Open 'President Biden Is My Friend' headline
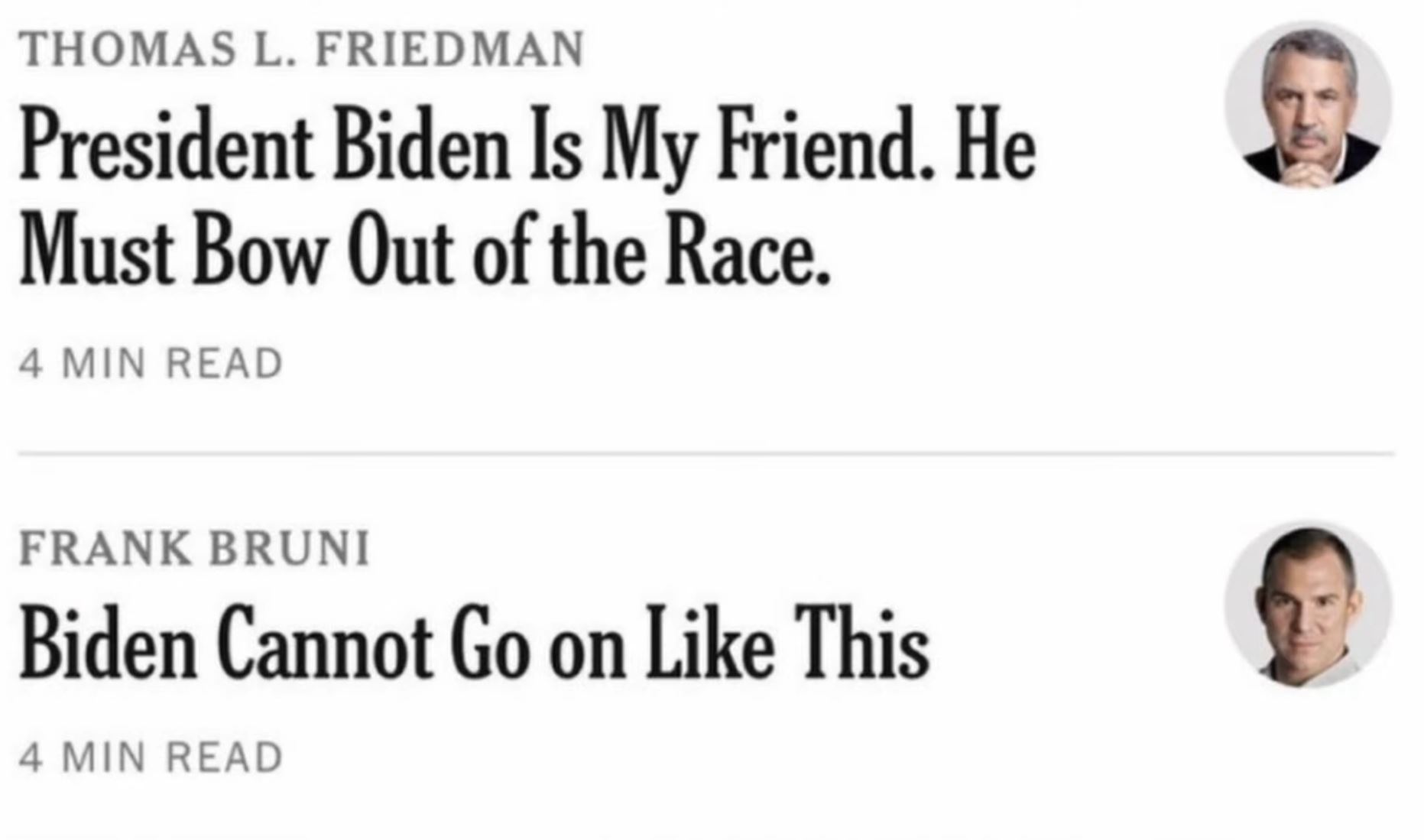The image size is (1424, 840). click(527, 197)
